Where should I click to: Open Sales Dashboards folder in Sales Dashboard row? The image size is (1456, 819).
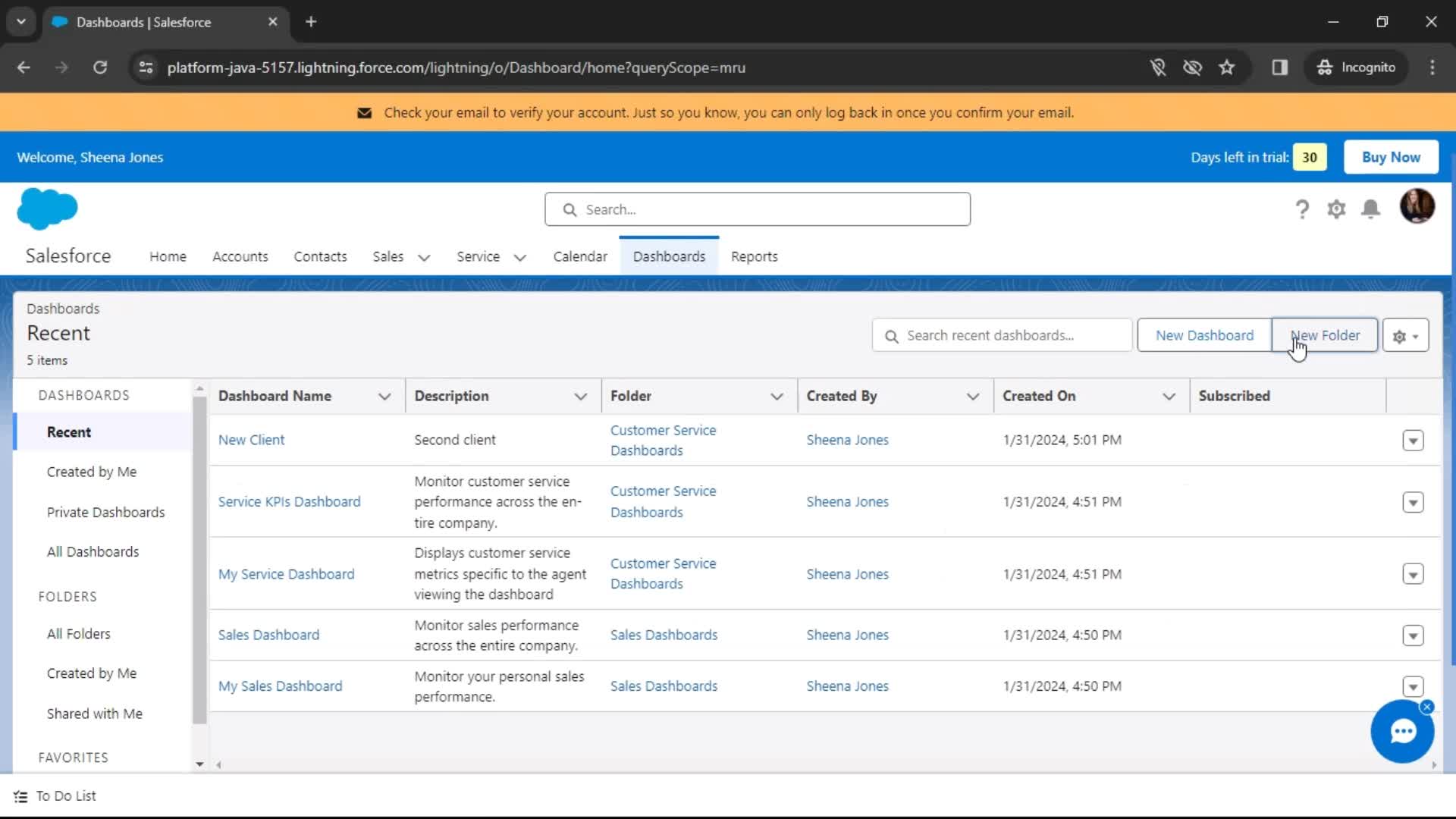(x=664, y=635)
